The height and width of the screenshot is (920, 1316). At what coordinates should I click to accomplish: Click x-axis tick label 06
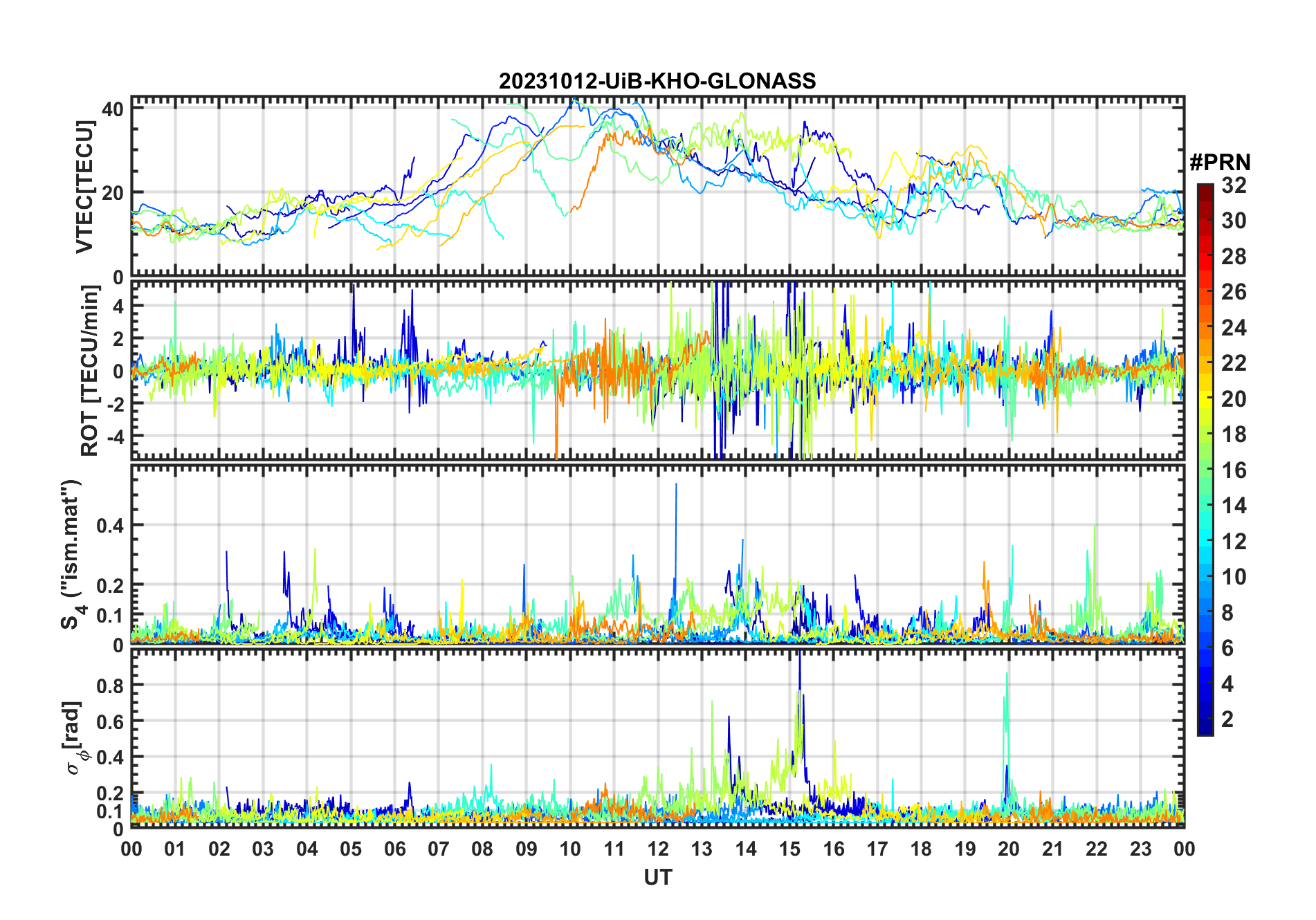(394, 849)
